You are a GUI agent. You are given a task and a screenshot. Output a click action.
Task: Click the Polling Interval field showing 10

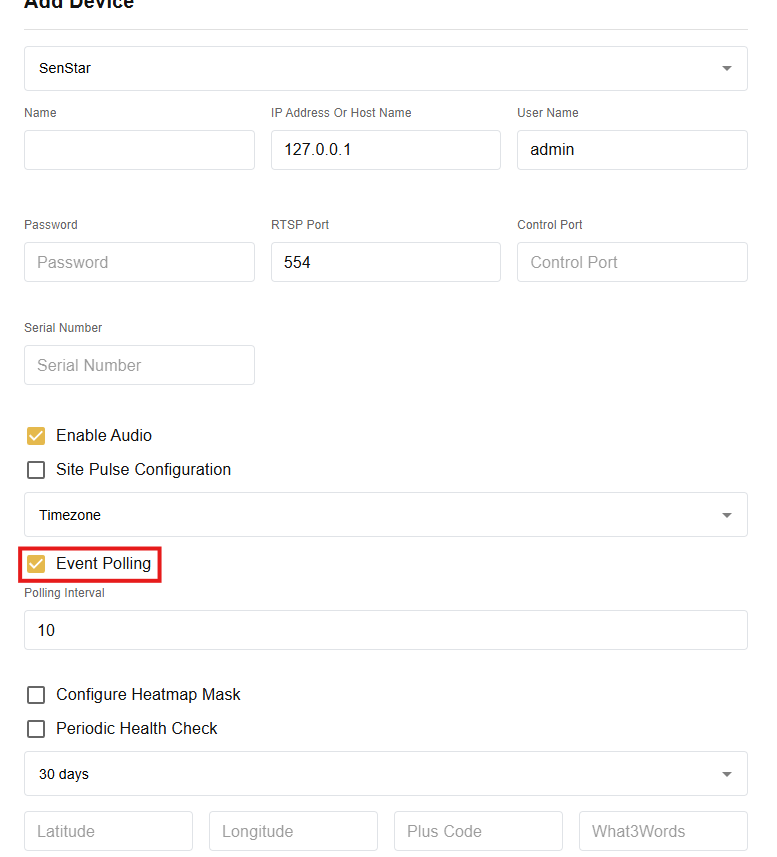point(385,630)
